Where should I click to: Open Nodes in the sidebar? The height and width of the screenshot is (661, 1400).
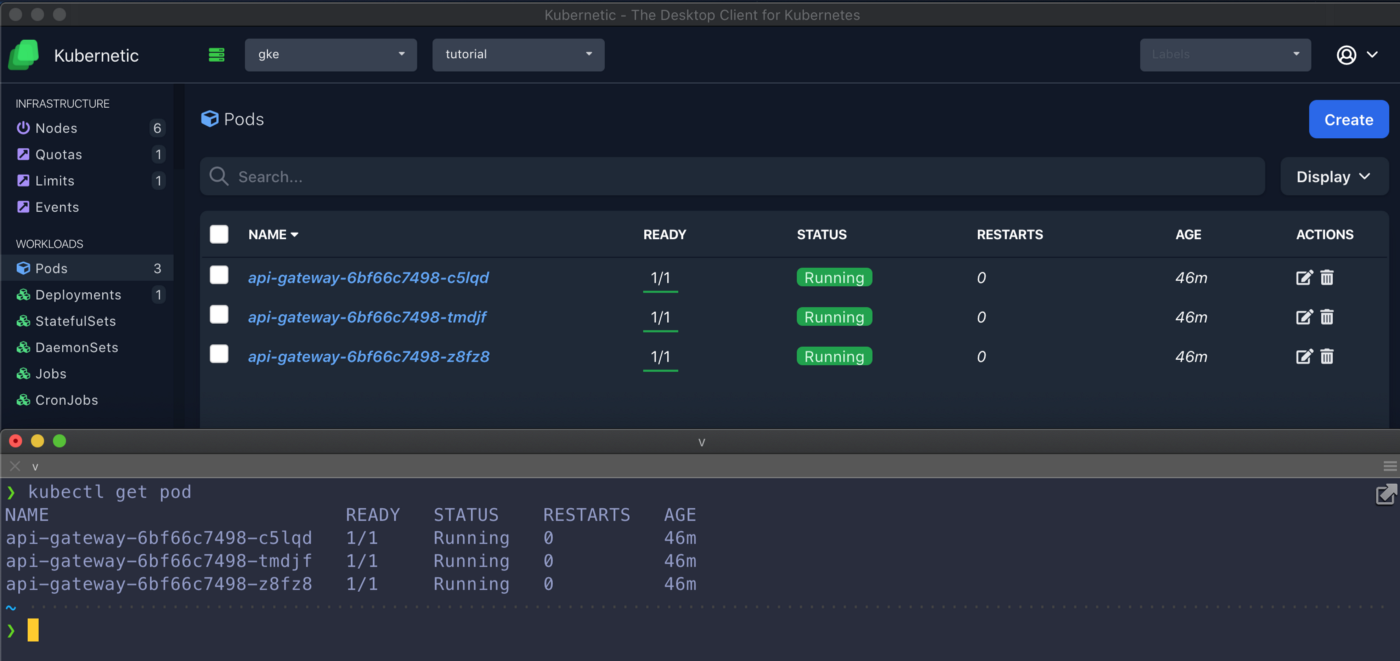(x=56, y=128)
